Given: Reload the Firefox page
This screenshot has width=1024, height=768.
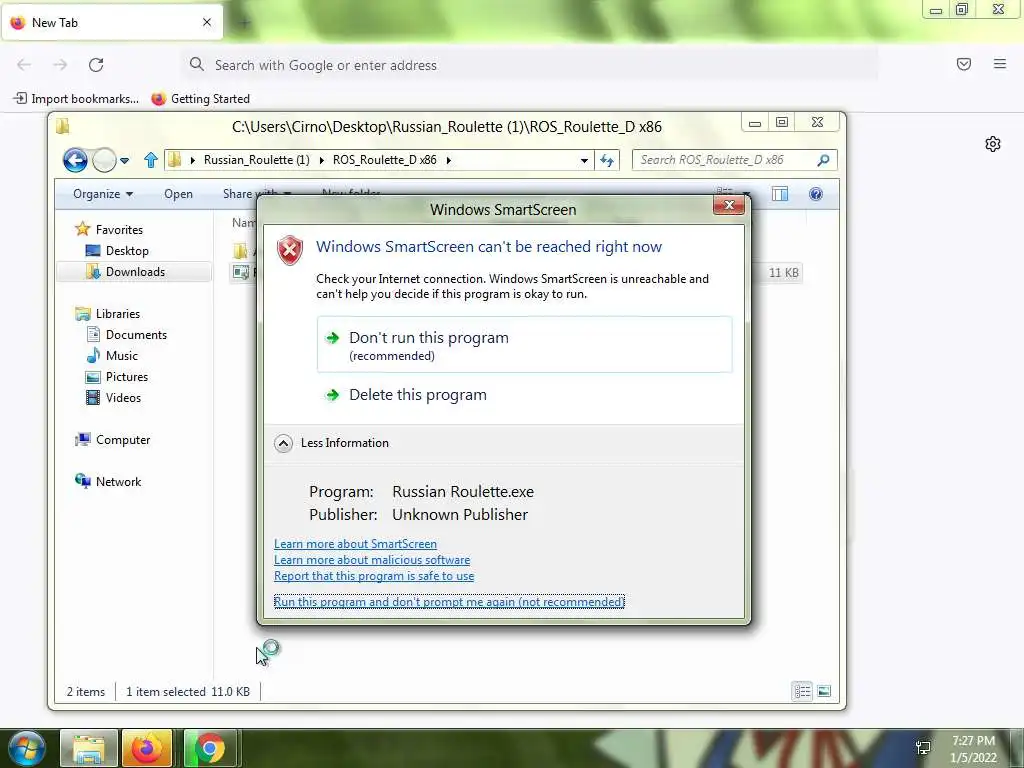Looking at the screenshot, I should 96,65.
